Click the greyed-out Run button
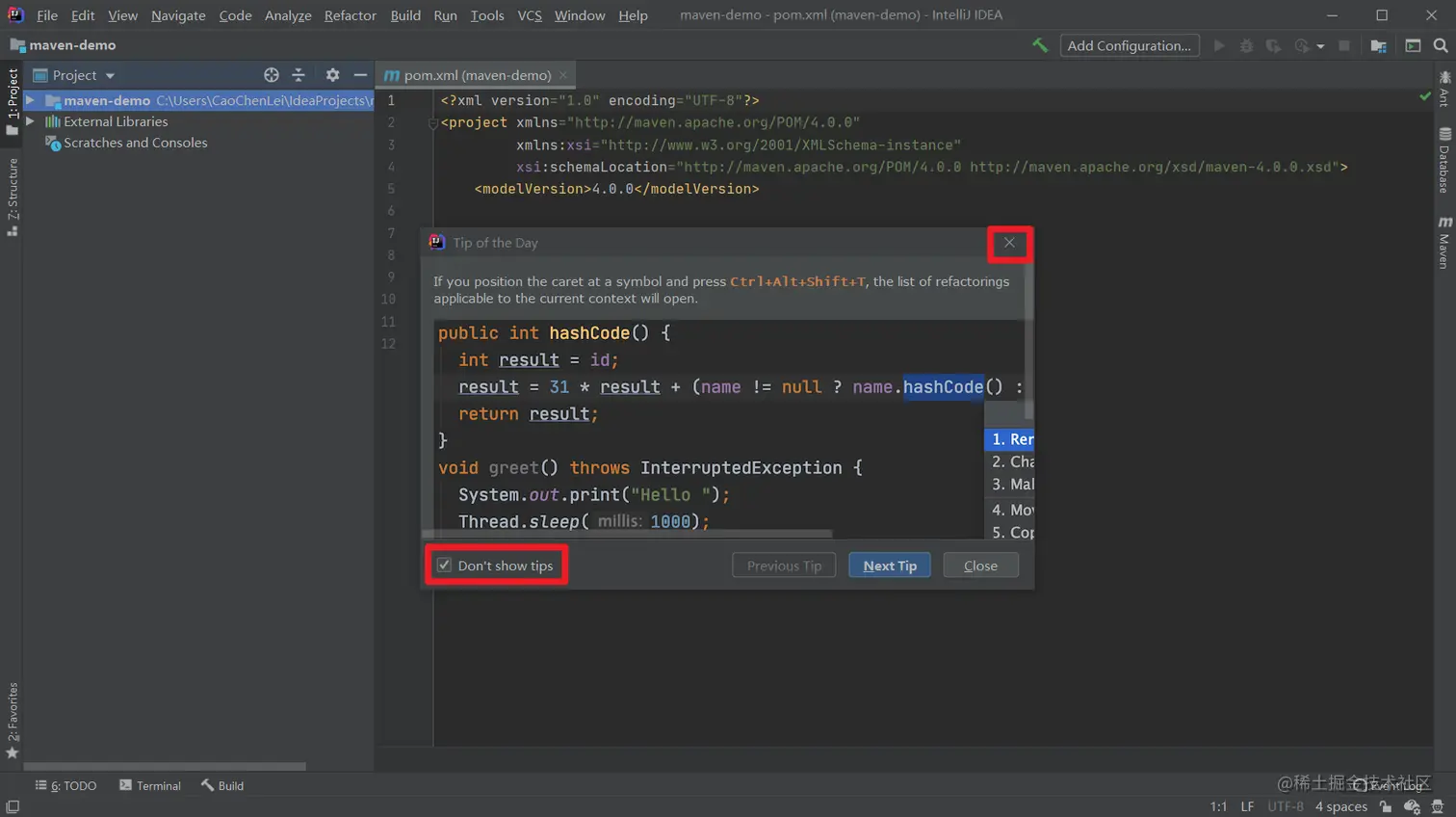The width and height of the screenshot is (1456, 817). pyautogui.click(x=1219, y=45)
